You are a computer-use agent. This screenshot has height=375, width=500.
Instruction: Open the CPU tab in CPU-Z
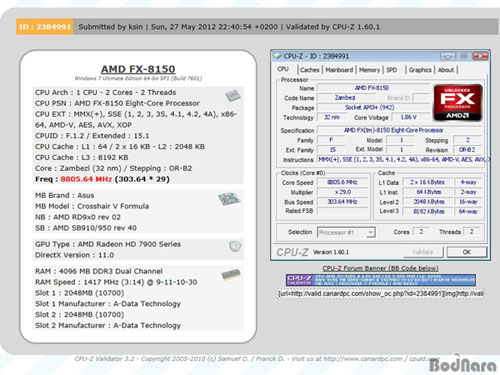click(283, 69)
